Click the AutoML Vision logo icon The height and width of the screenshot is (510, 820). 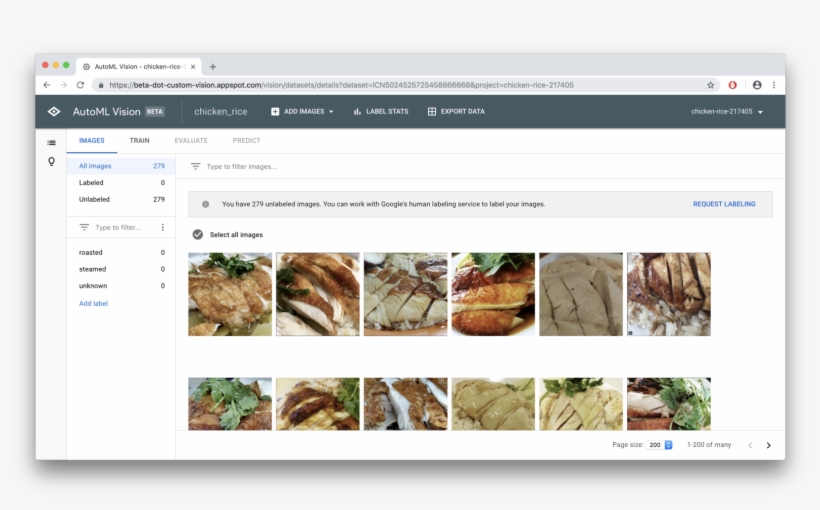pyautogui.click(x=54, y=111)
